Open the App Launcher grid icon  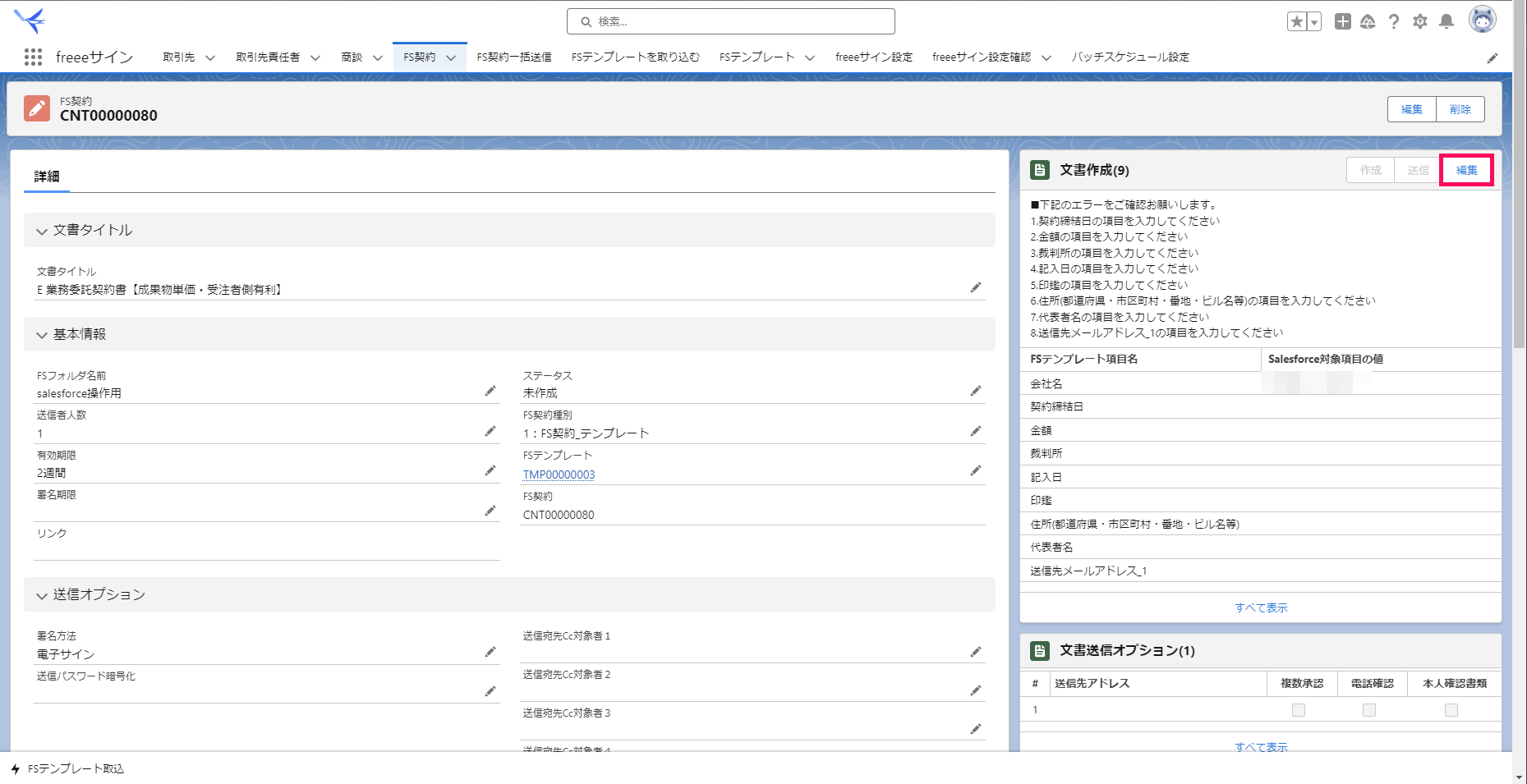33,57
